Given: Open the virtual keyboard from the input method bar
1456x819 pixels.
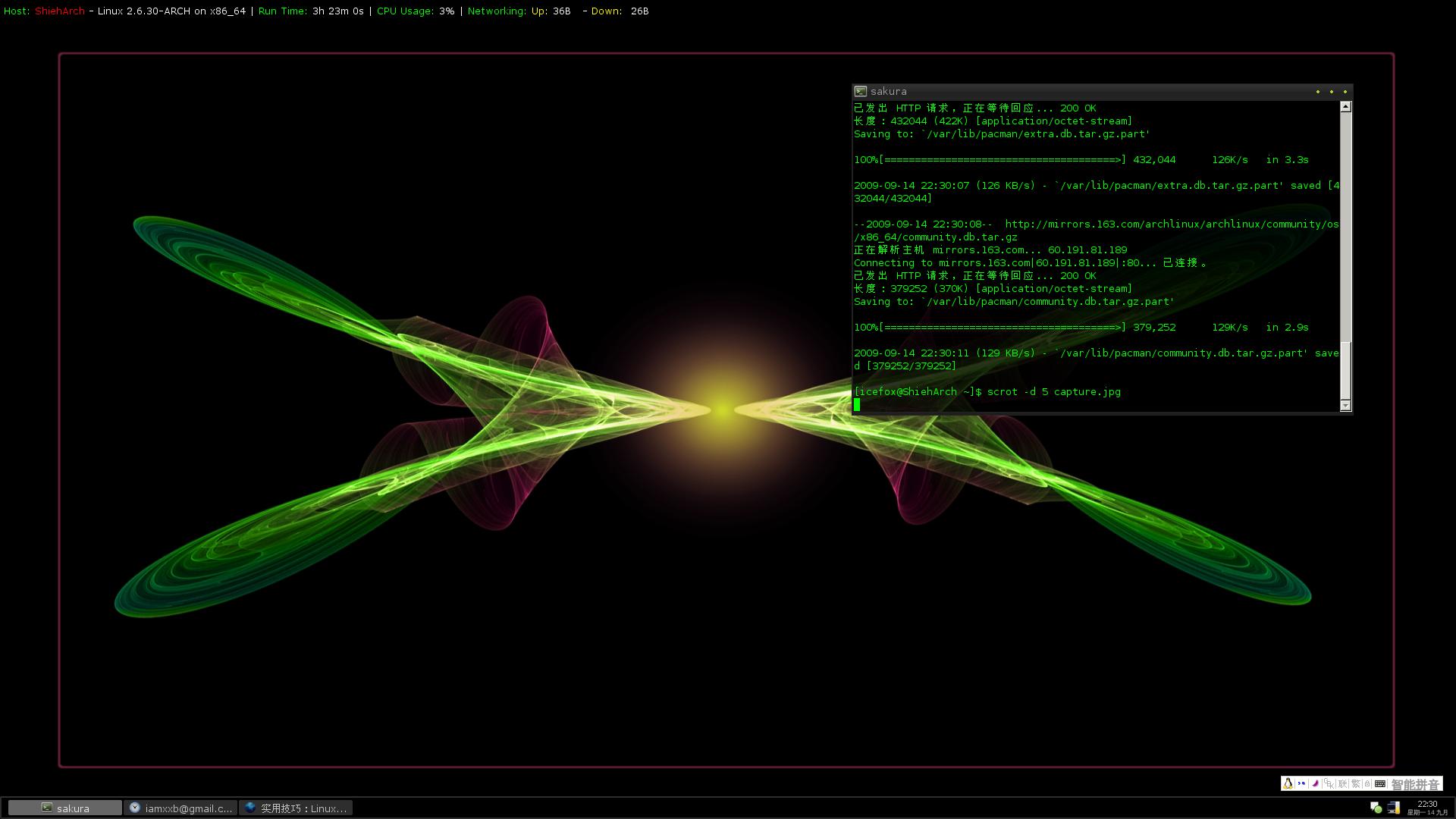Looking at the screenshot, I should click(x=1380, y=783).
